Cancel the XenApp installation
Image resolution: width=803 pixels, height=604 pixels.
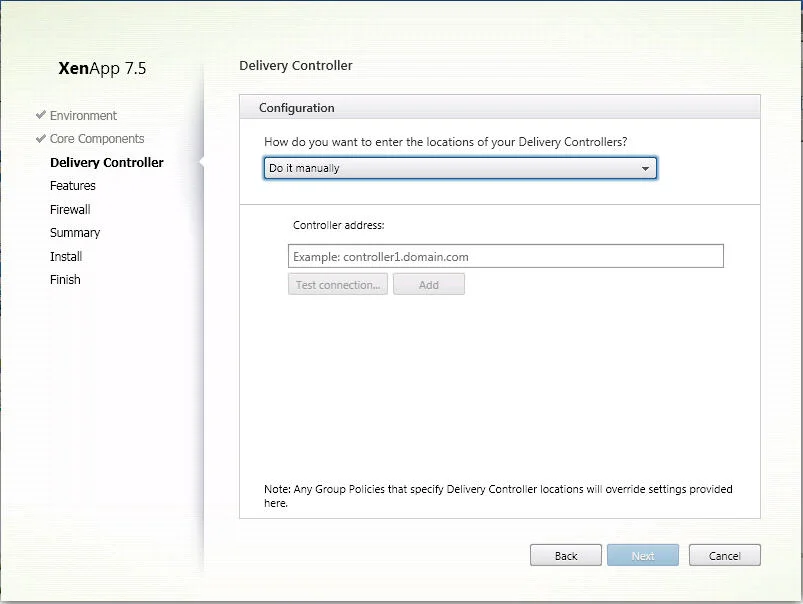pos(724,555)
